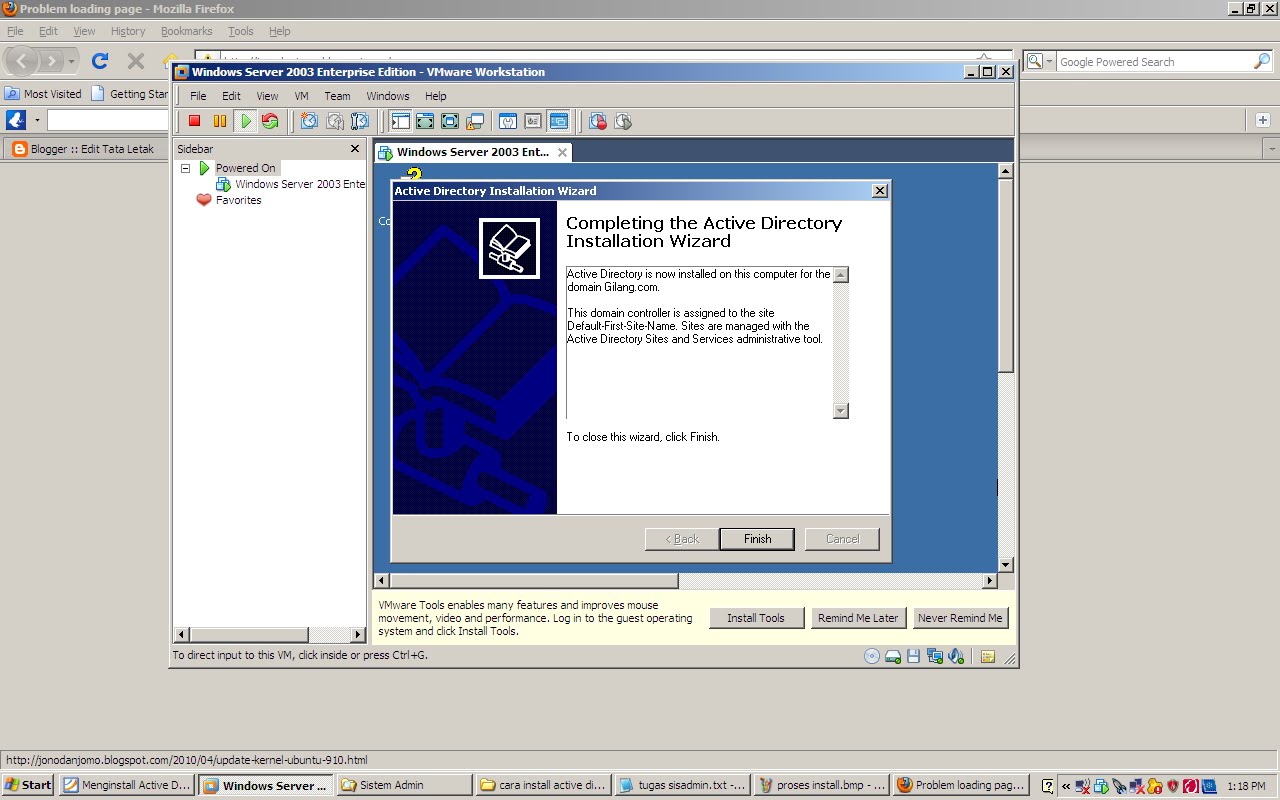Click the Windows Start button

tap(28, 785)
